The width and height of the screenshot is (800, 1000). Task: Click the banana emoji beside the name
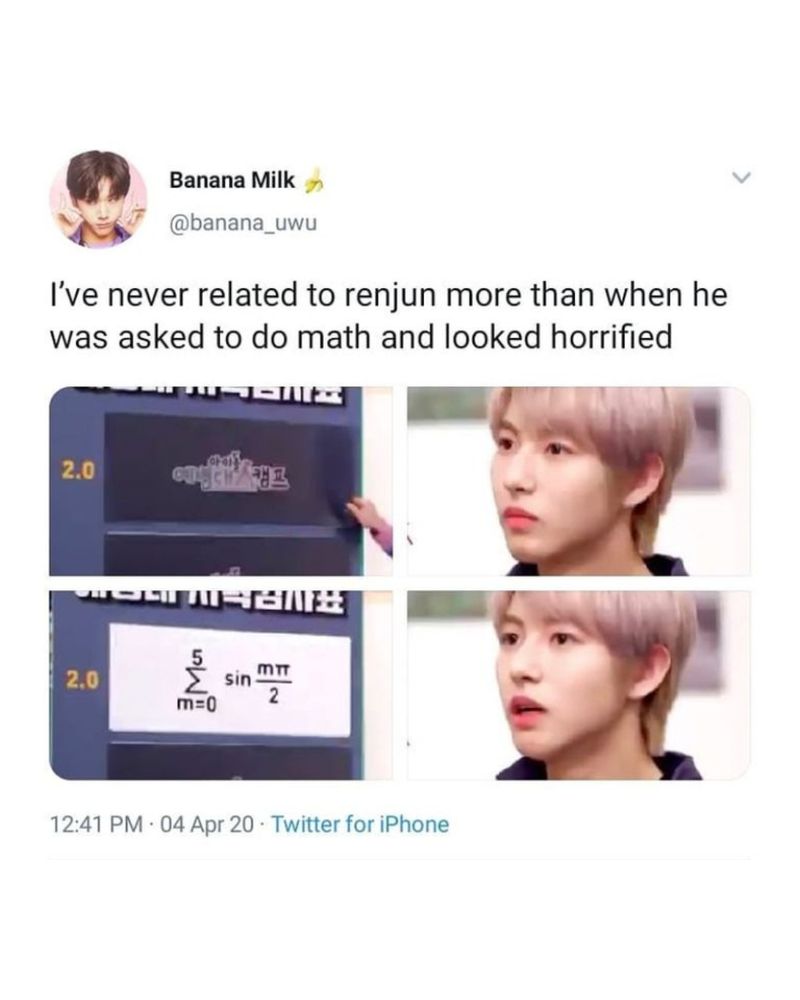[313, 182]
